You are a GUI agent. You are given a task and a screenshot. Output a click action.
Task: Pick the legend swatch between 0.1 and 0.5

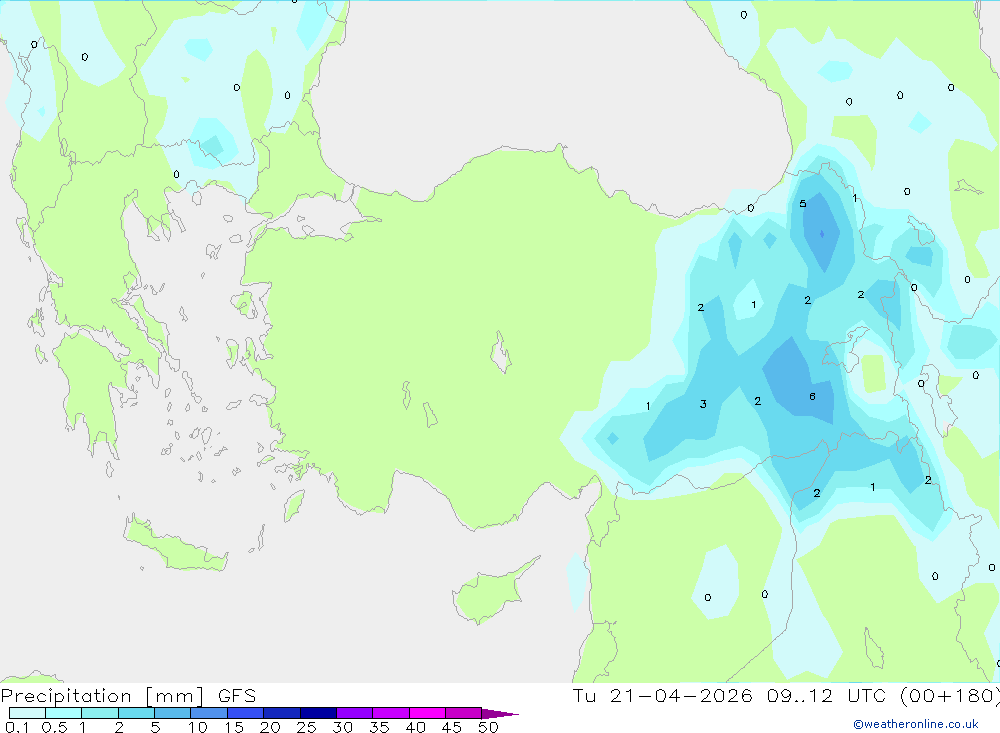27,713
